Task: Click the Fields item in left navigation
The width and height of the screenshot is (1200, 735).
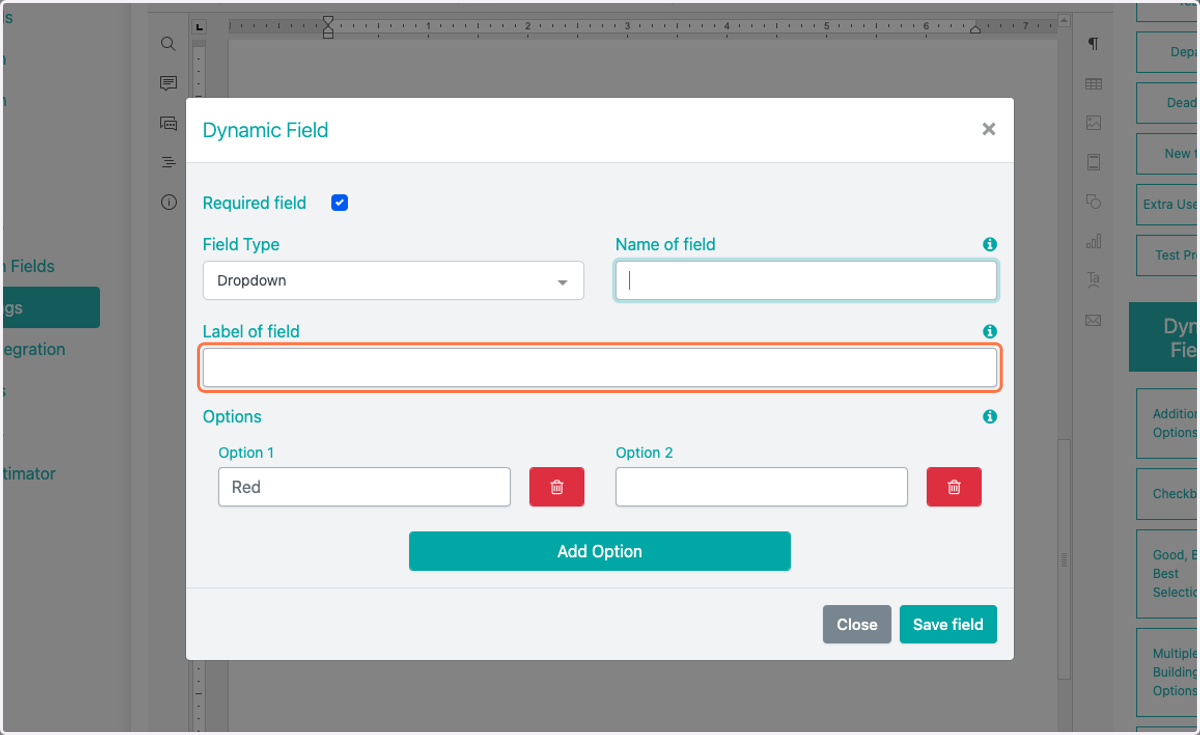Action: pyautogui.click(x=30, y=266)
